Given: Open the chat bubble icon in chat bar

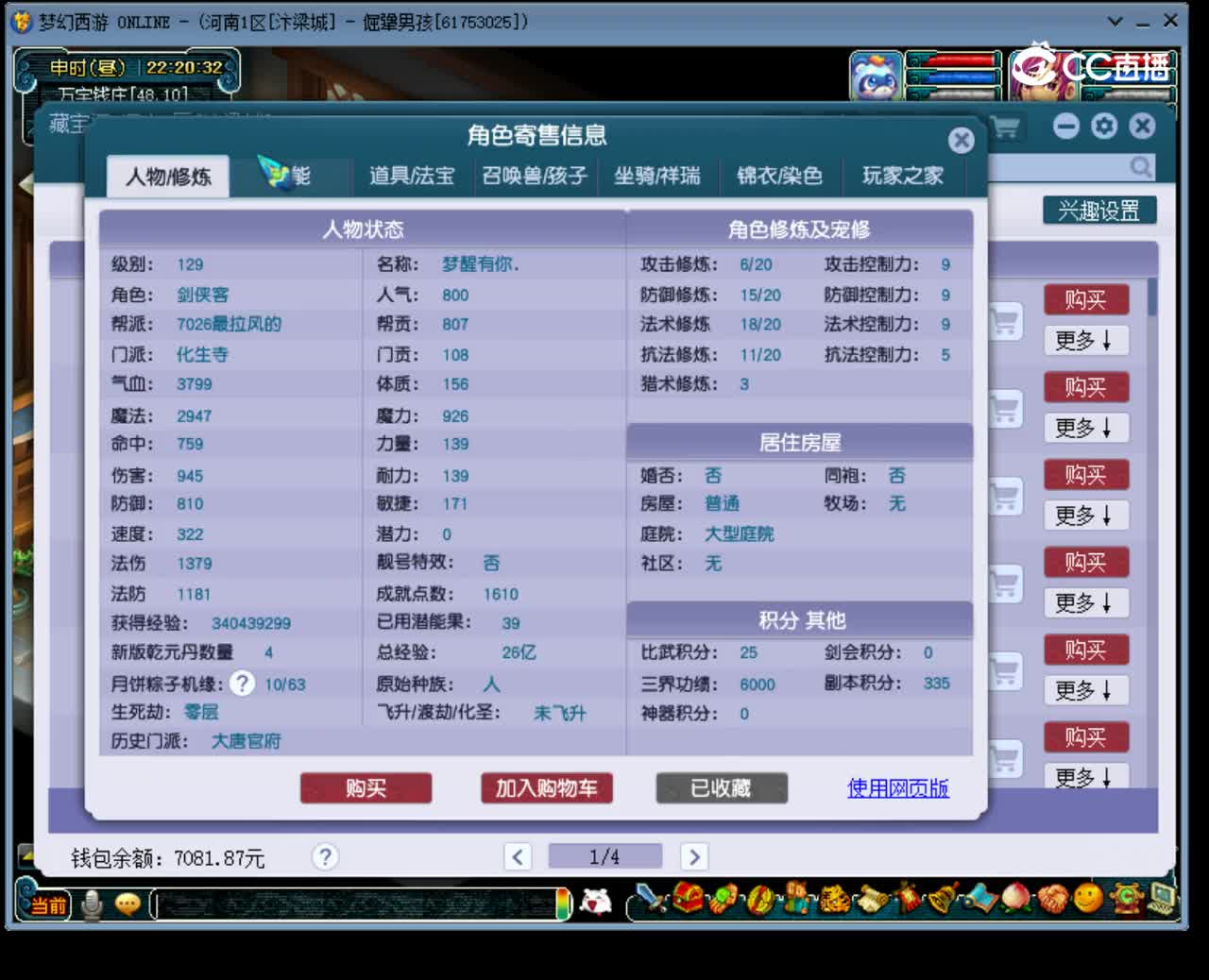Looking at the screenshot, I should [128, 904].
